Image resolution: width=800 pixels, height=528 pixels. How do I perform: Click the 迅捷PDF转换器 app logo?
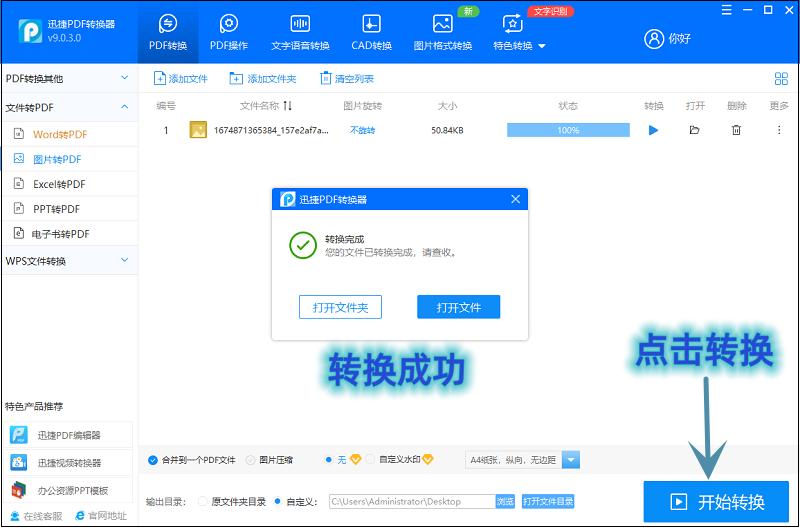coord(30,31)
